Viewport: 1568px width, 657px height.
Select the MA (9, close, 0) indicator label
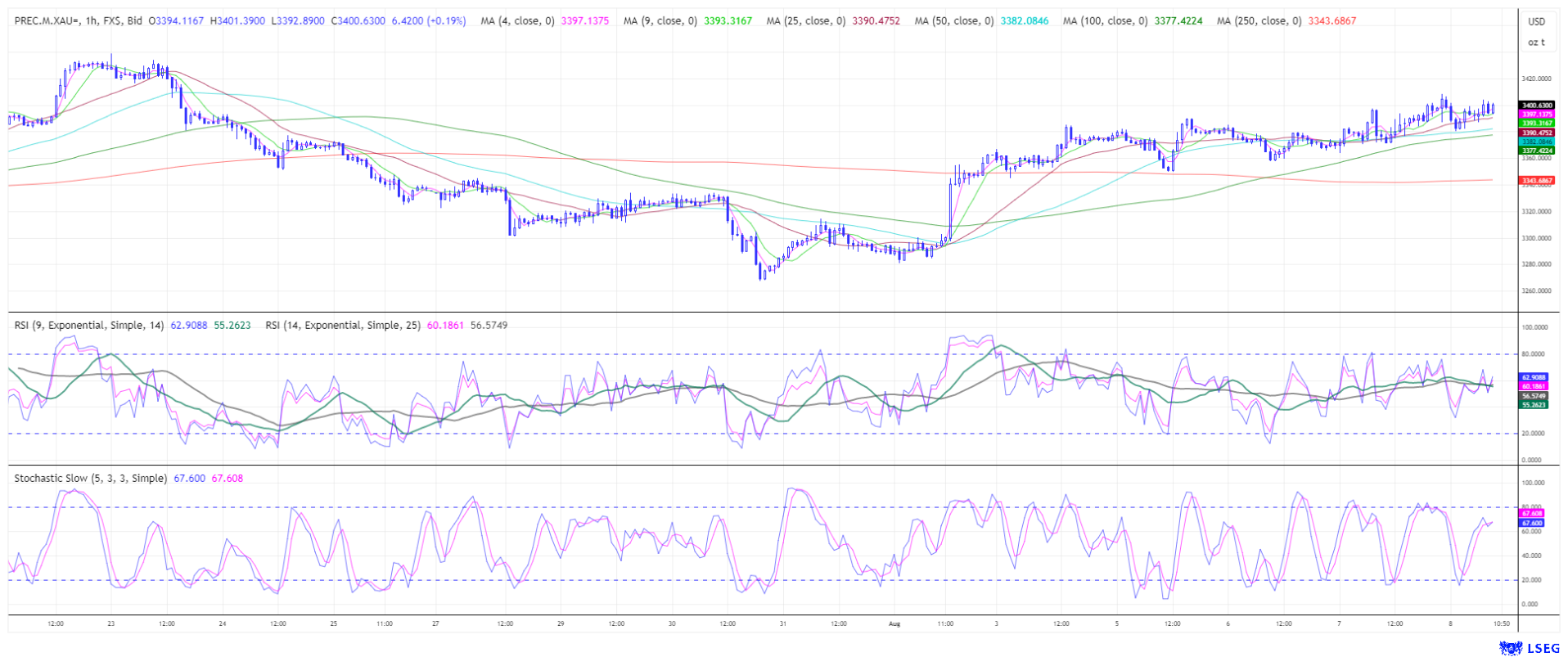660,20
